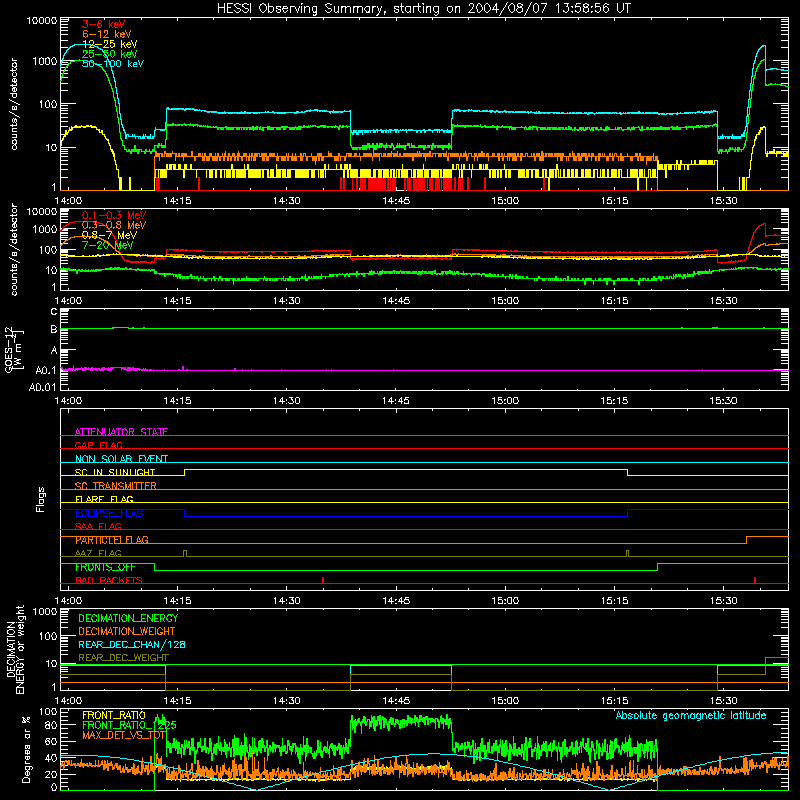
Task: Select the ECLIPSE_FLAG label
Action: pyautogui.click(x=109, y=513)
